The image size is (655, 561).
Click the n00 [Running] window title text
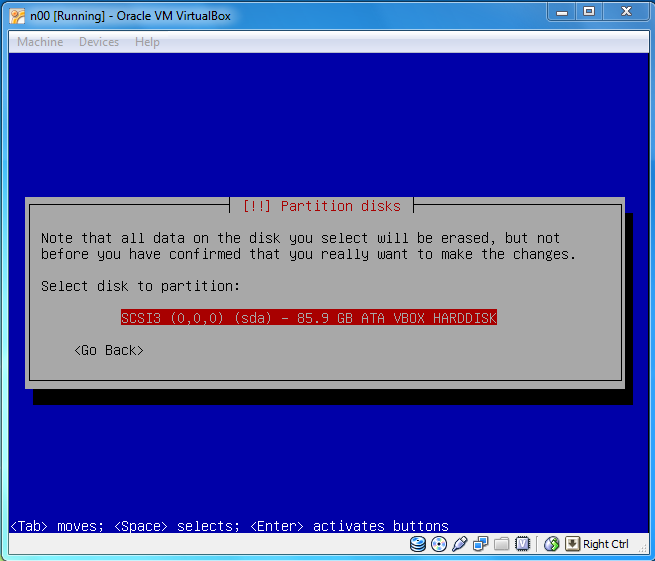point(130,16)
